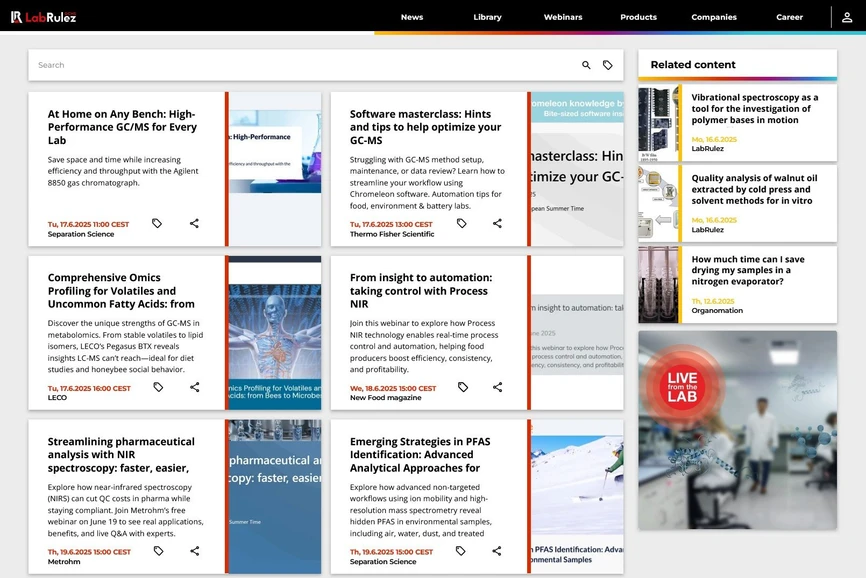Viewport: 866px width, 578px height.
Task: Share the At Home on Any Bench webinar
Action: [x=194, y=223]
